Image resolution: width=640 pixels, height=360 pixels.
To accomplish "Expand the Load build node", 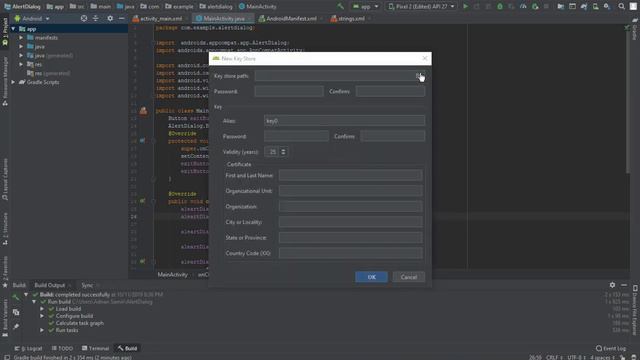I will point(42,309).
